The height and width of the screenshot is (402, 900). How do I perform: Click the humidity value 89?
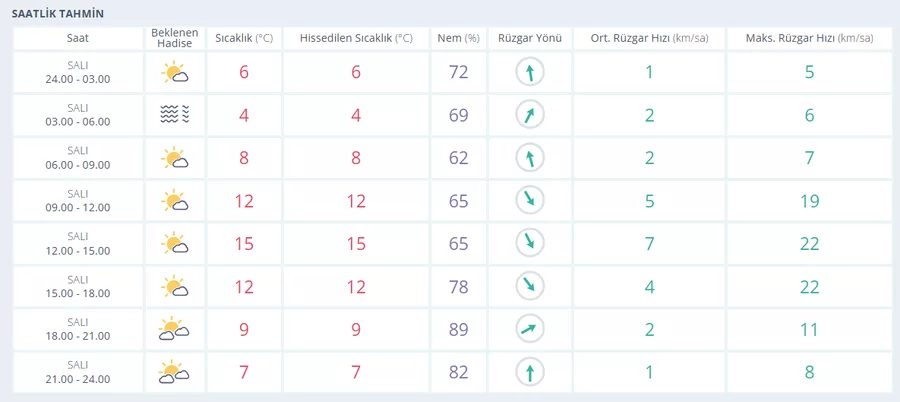(458, 329)
